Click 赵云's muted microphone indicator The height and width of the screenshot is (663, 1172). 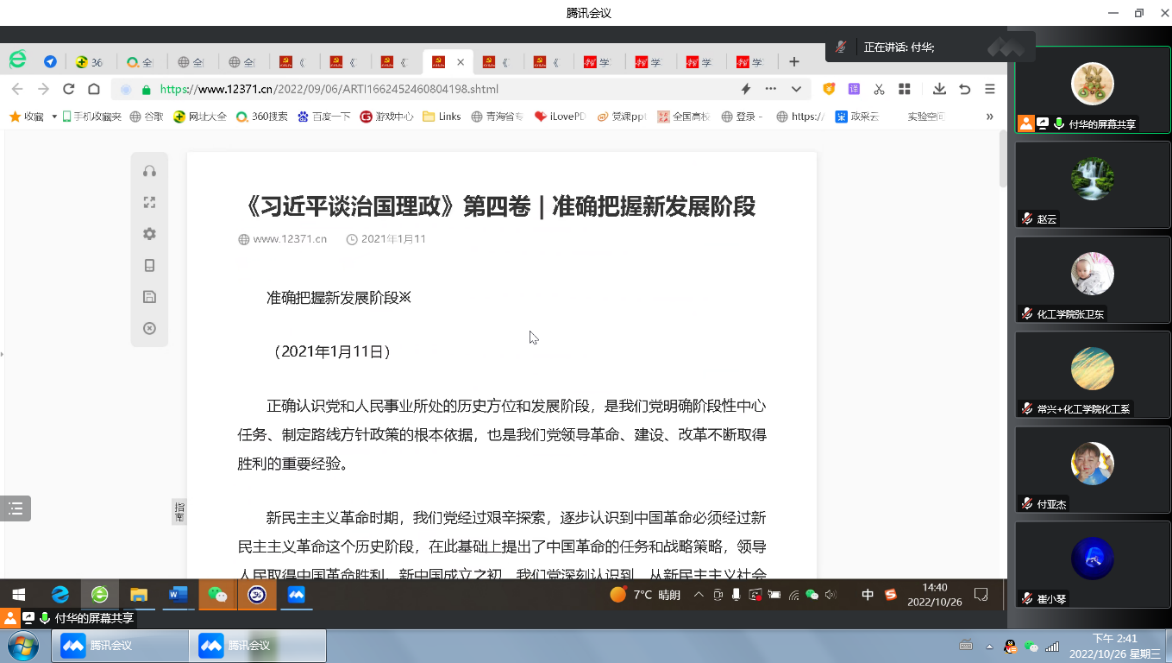point(1026,219)
